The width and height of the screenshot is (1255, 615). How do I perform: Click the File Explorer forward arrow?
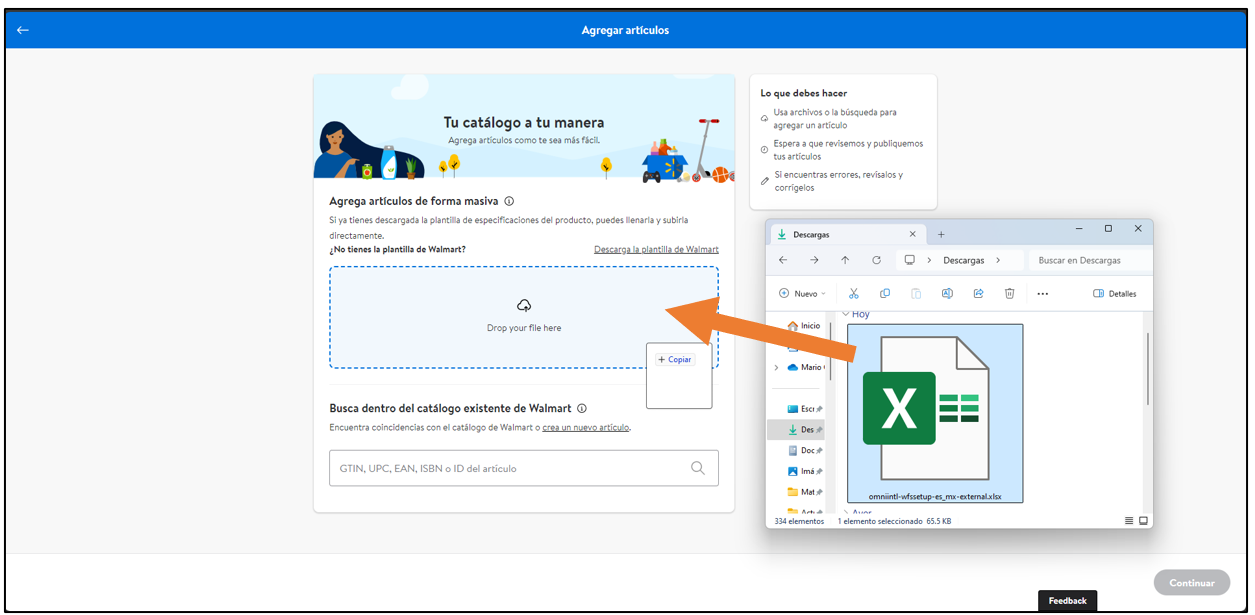pos(814,260)
